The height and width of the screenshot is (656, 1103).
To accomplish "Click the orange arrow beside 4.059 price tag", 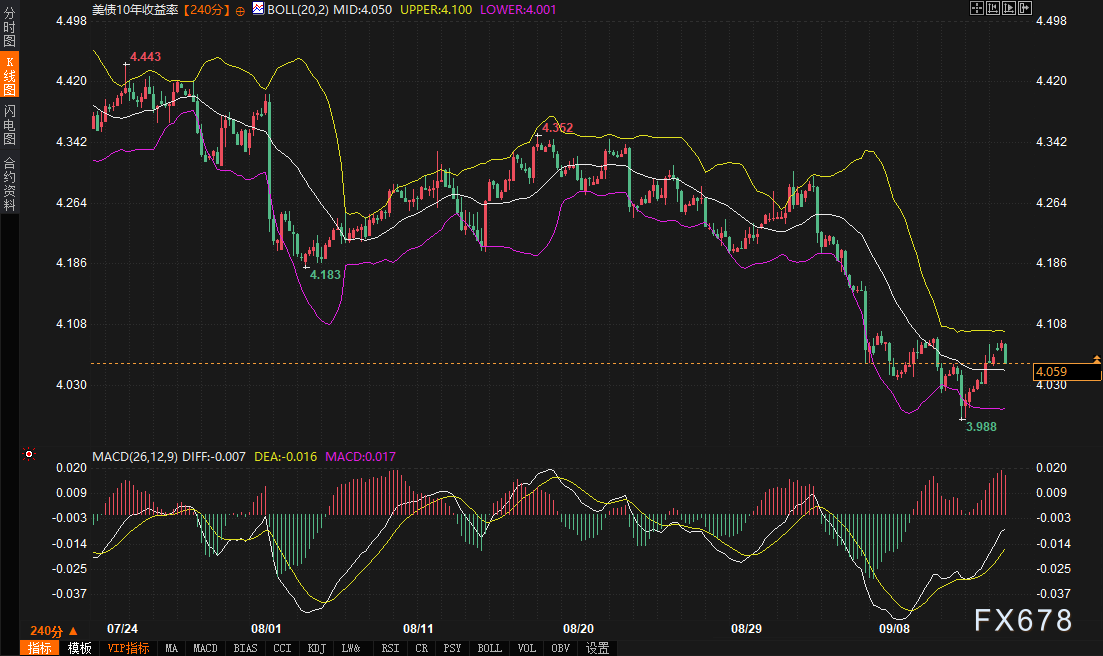I will point(1097,358).
